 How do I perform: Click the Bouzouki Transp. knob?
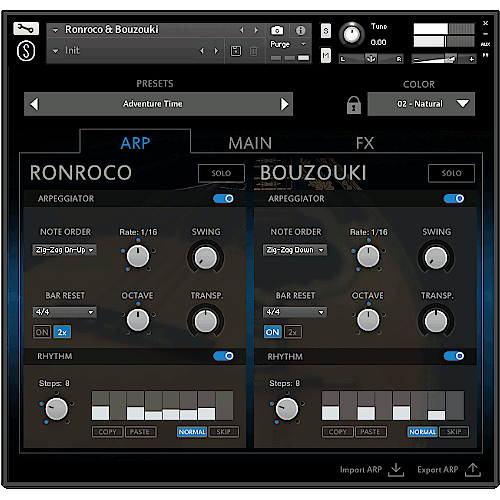(436, 321)
